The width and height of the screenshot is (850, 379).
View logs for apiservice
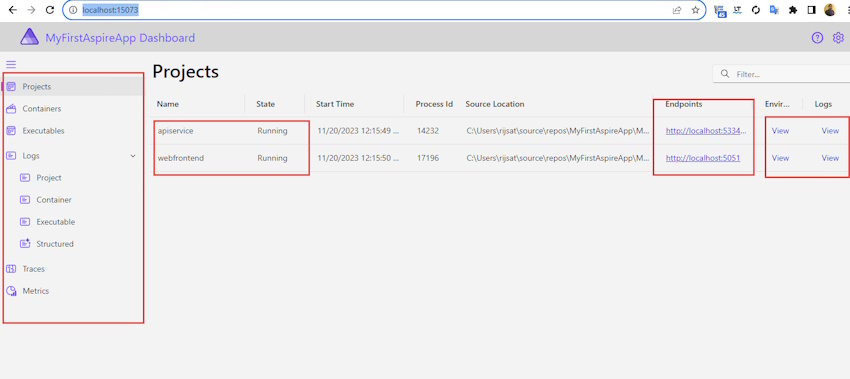pos(830,131)
